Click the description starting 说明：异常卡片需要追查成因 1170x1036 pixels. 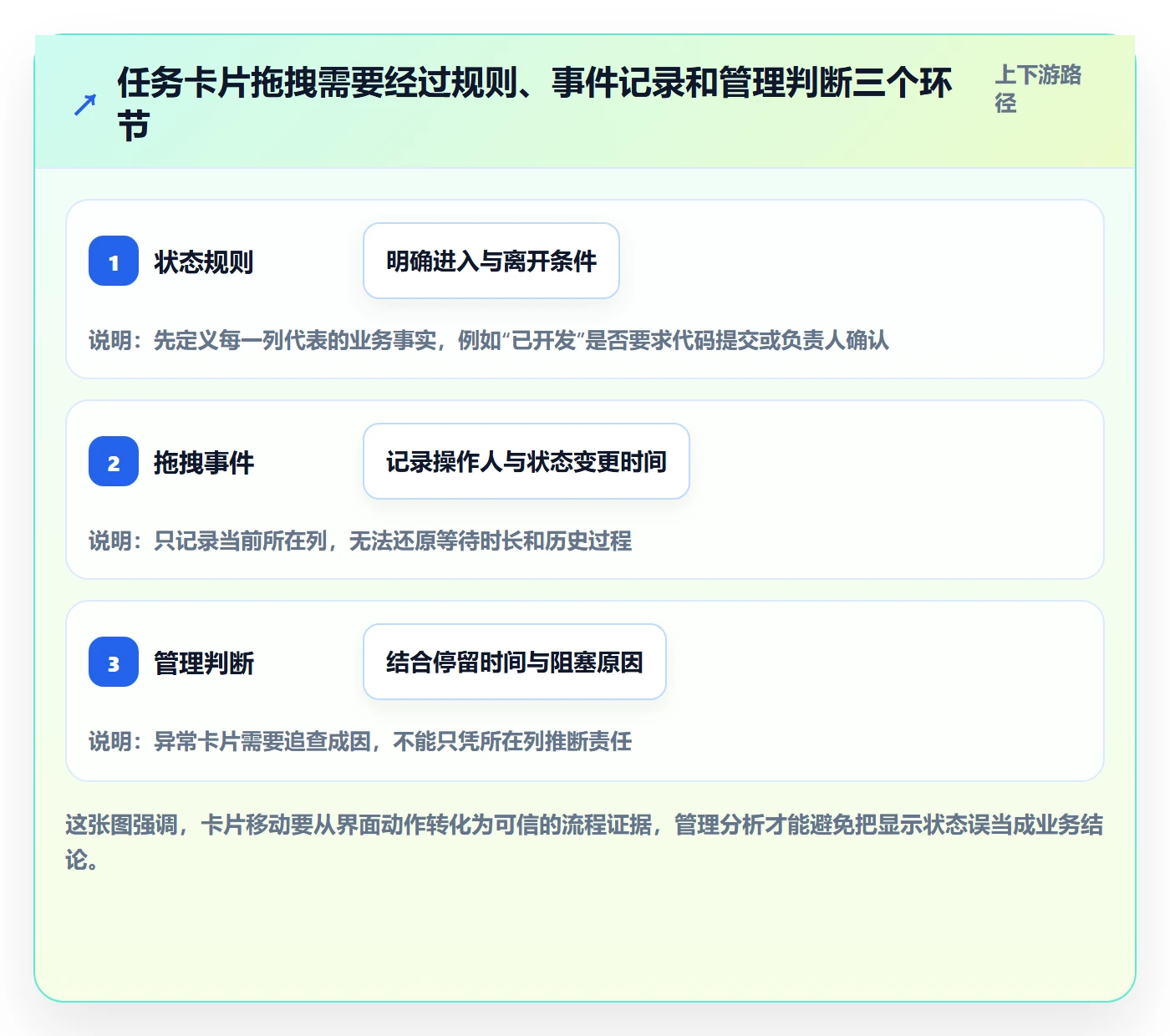360,741
